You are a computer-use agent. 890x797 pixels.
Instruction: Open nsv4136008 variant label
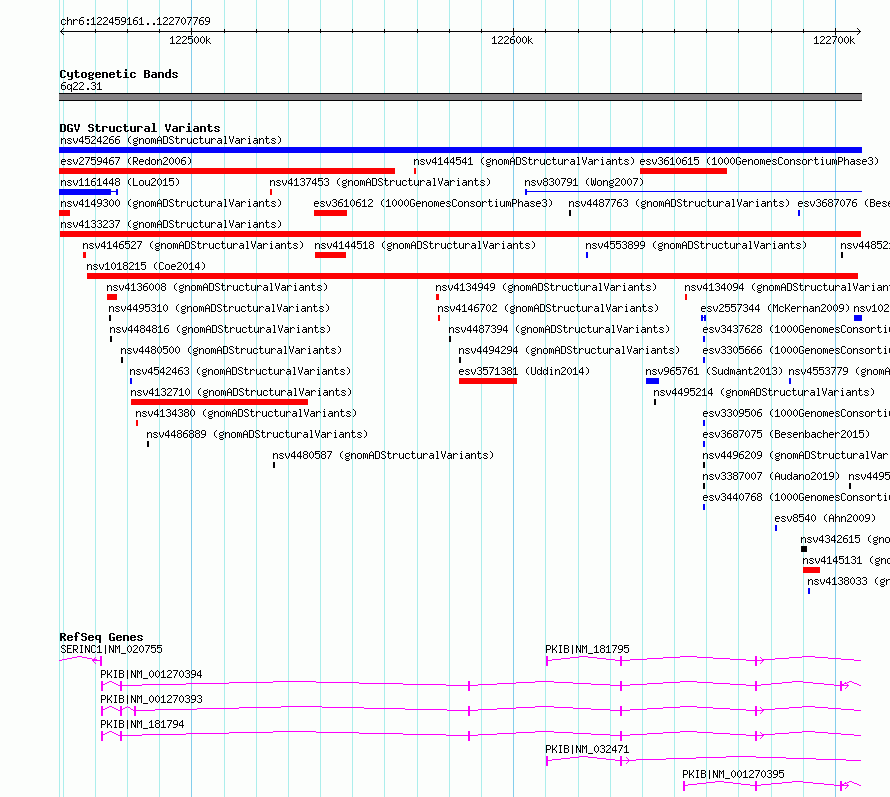[x=217, y=287]
